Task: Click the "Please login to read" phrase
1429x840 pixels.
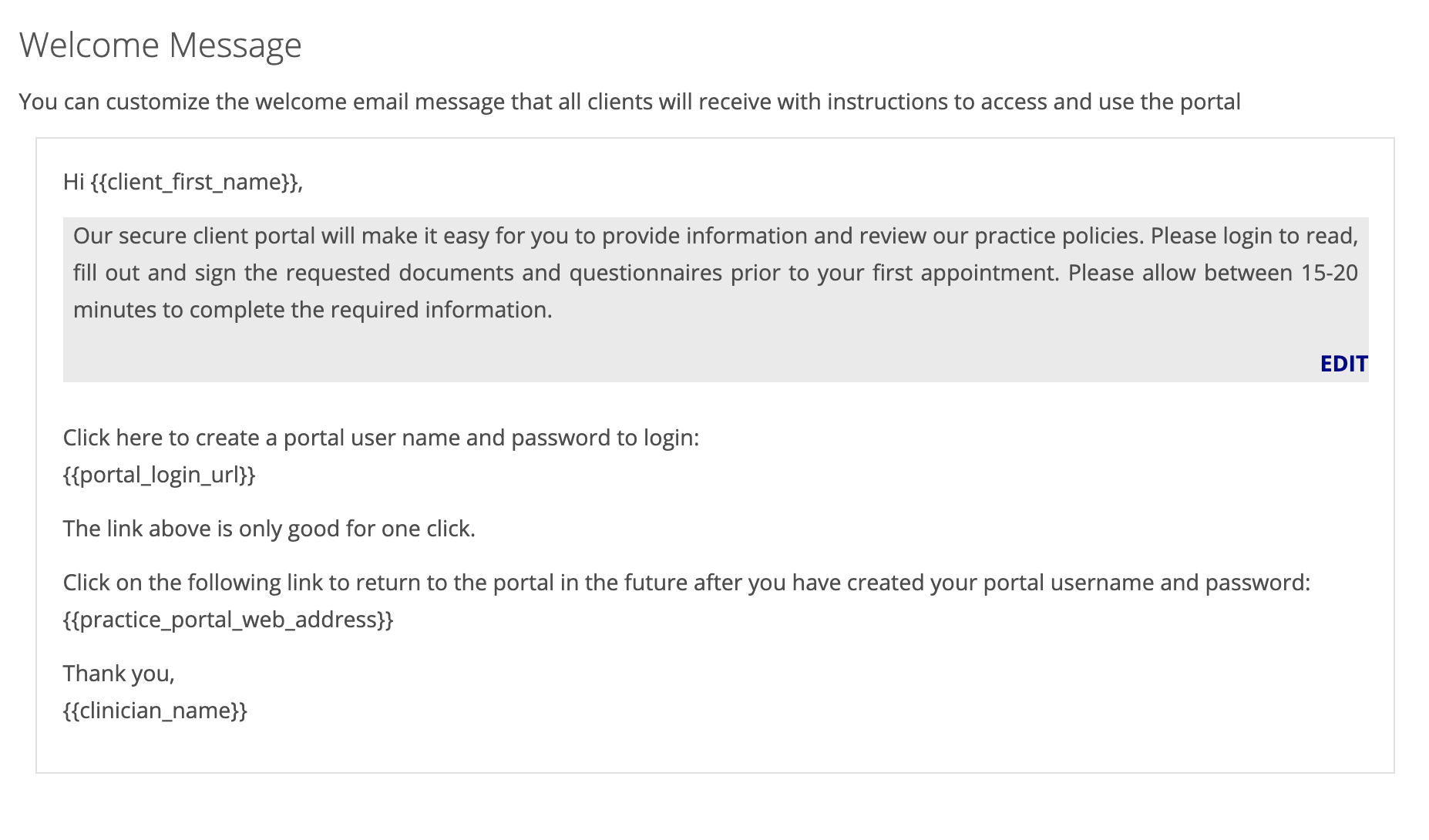Action: click(x=1253, y=236)
